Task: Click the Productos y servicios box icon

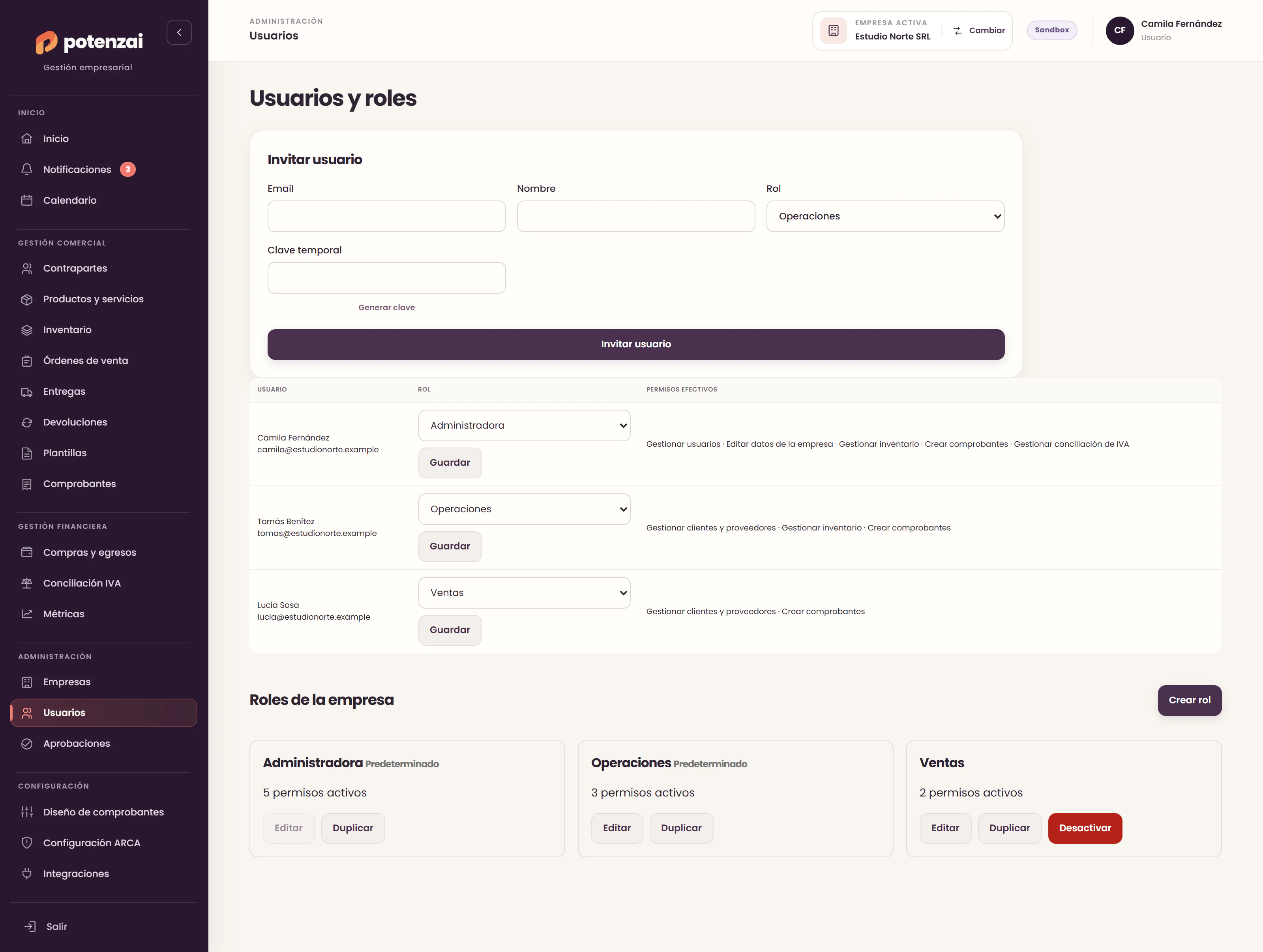Action: pyautogui.click(x=27, y=299)
